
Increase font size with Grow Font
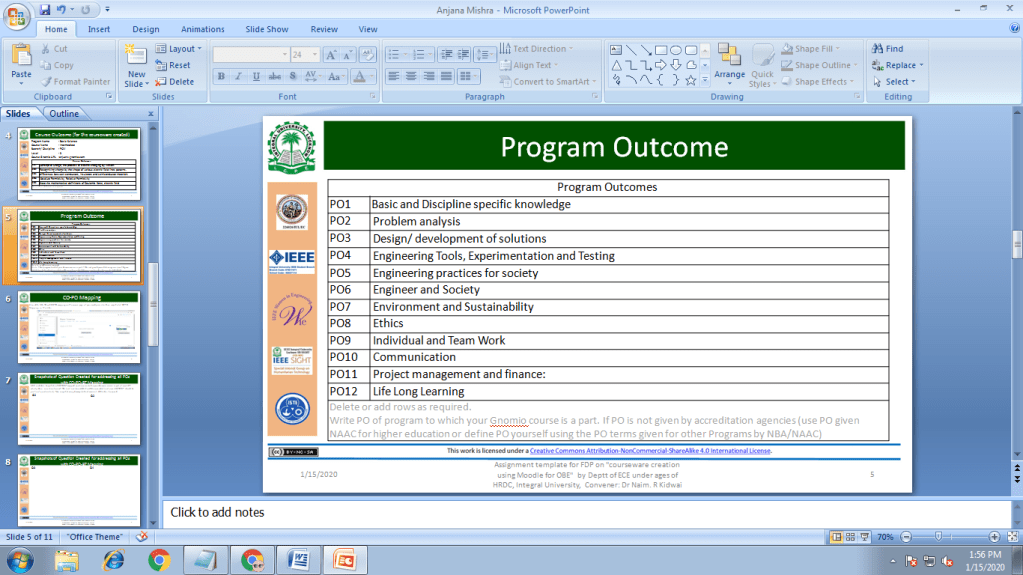pos(331,55)
